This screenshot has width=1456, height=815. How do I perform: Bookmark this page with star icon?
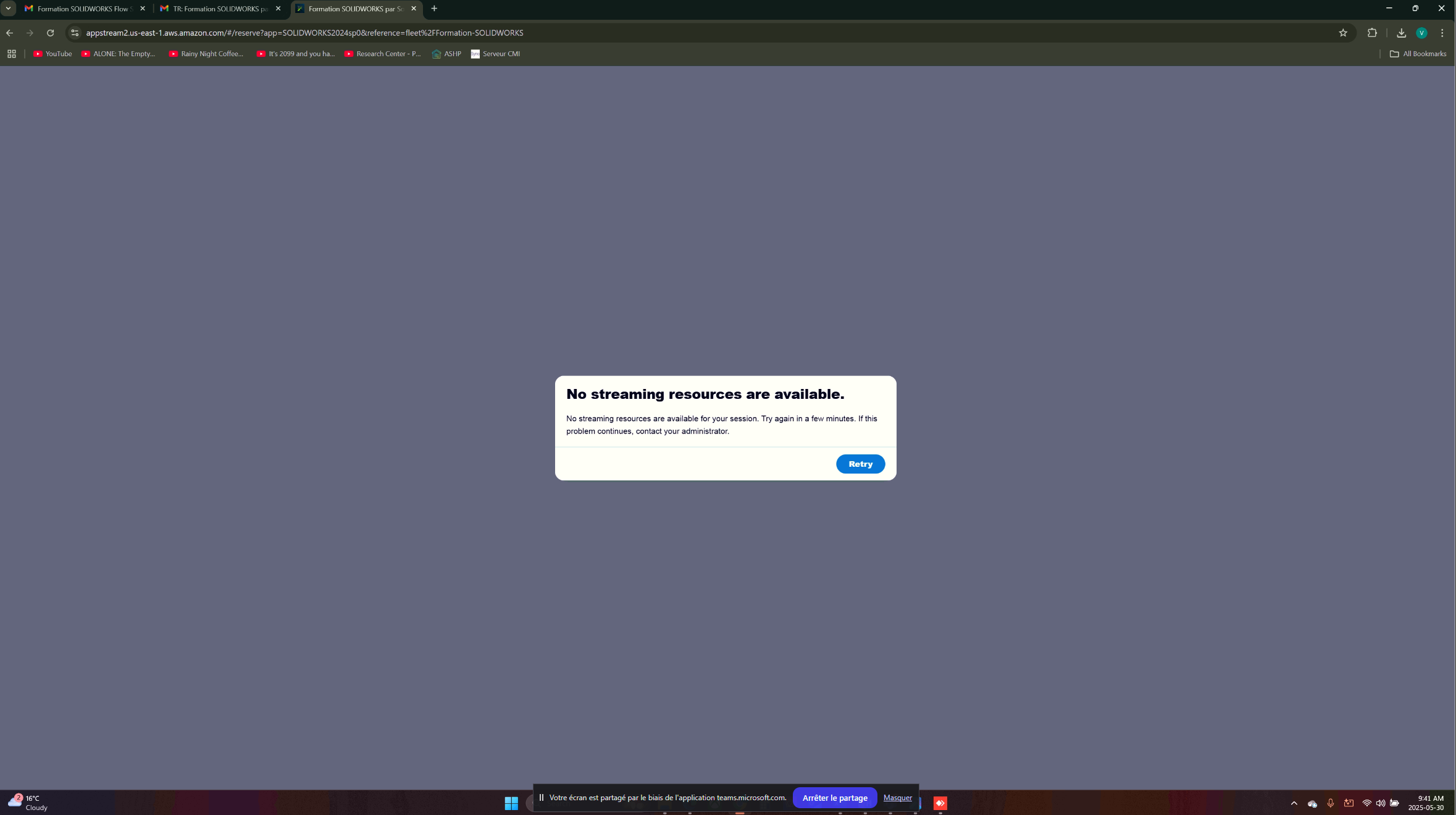[x=1343, y=33]
